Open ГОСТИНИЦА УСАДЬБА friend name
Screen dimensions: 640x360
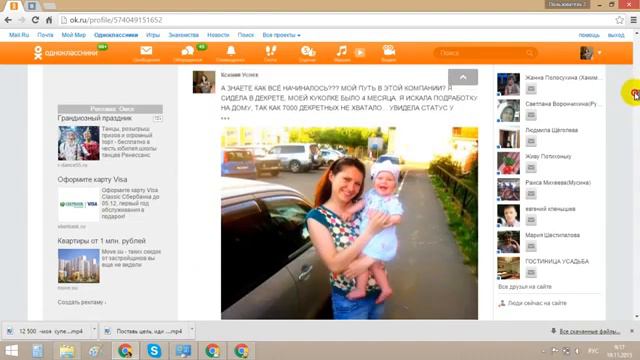tap(557, 261)
